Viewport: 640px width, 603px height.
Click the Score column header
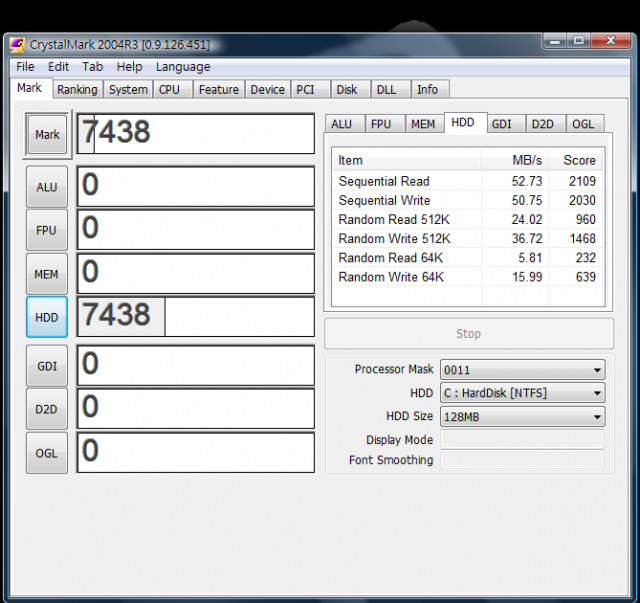(x=576, y=160)
